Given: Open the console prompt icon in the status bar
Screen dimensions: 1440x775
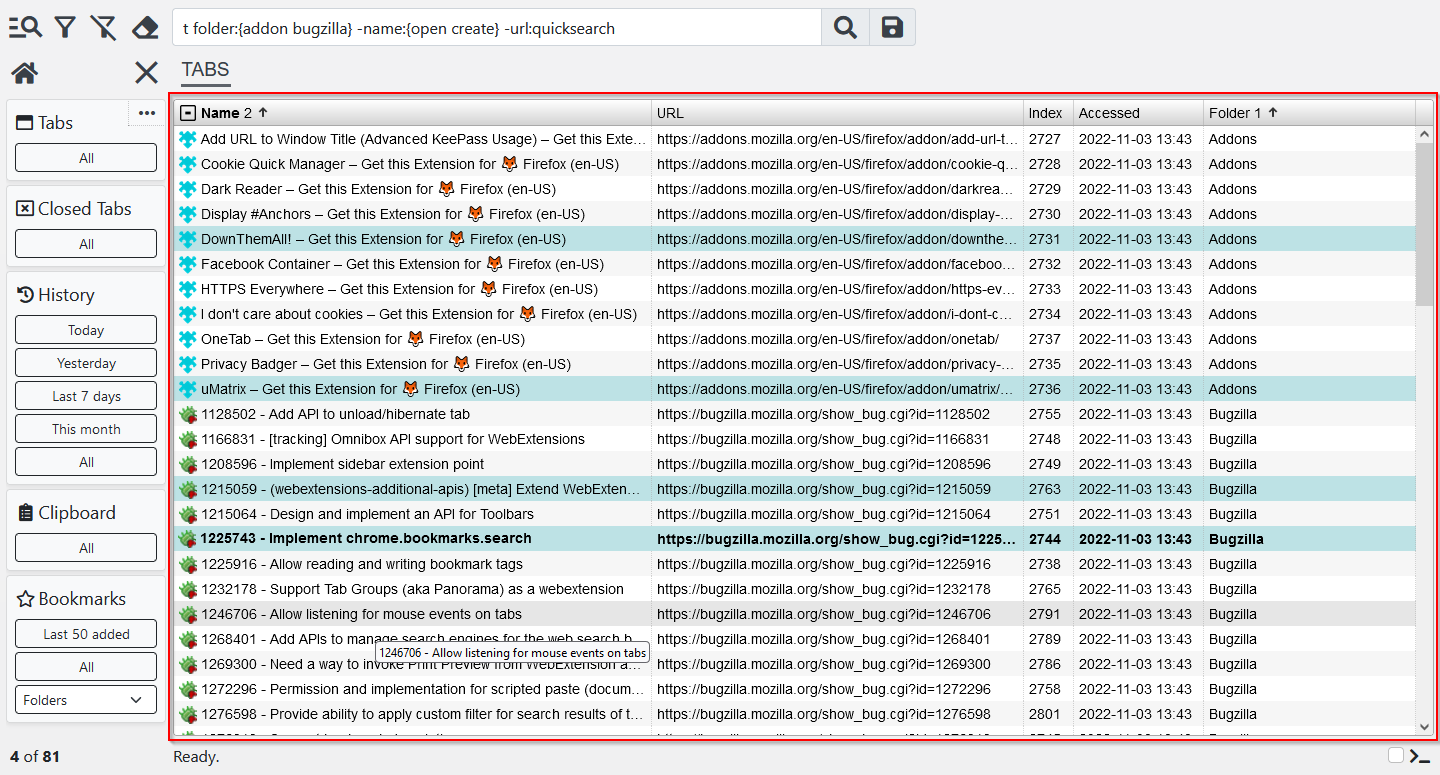Looking at the screenshot, I should click(x=1420, y=756).
